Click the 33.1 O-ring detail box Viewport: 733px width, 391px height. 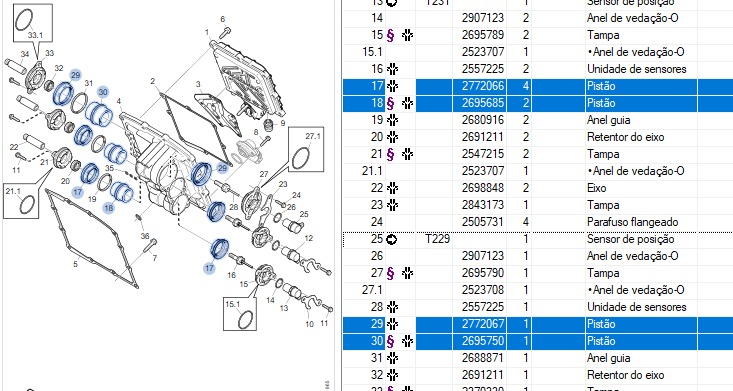coord(32,22)
